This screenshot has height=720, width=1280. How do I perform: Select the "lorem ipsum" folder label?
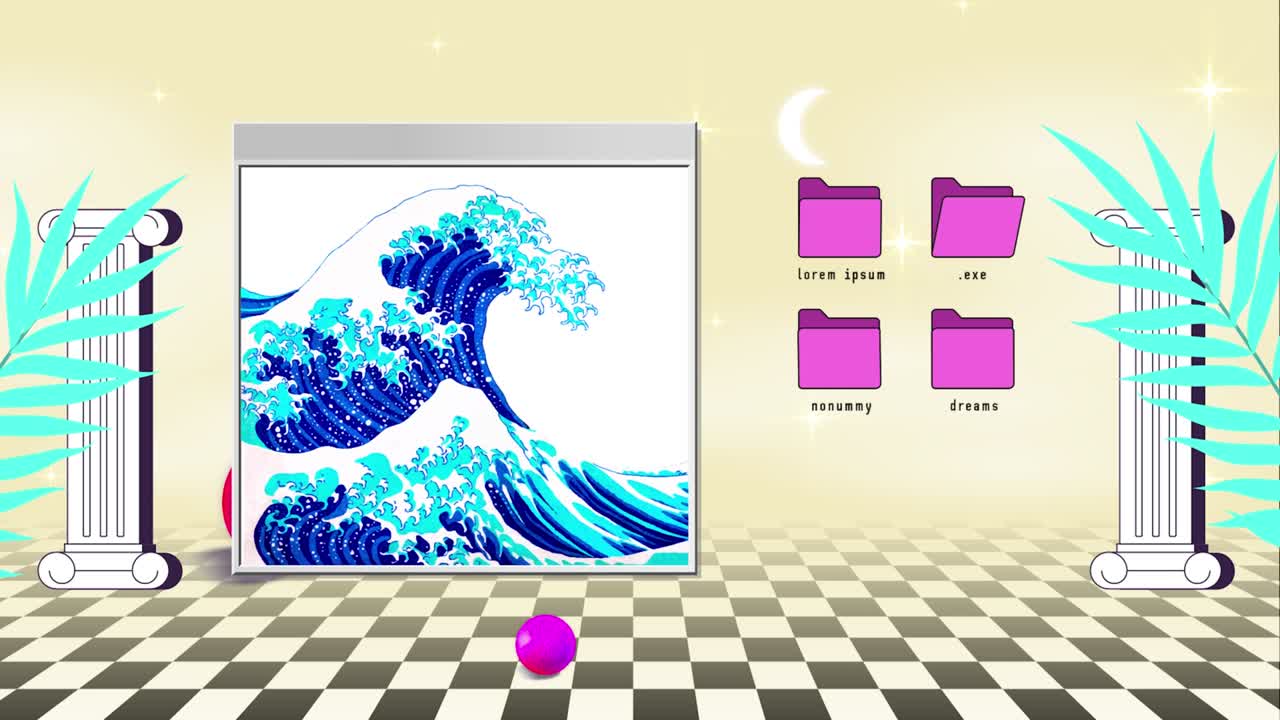[840, 273]
